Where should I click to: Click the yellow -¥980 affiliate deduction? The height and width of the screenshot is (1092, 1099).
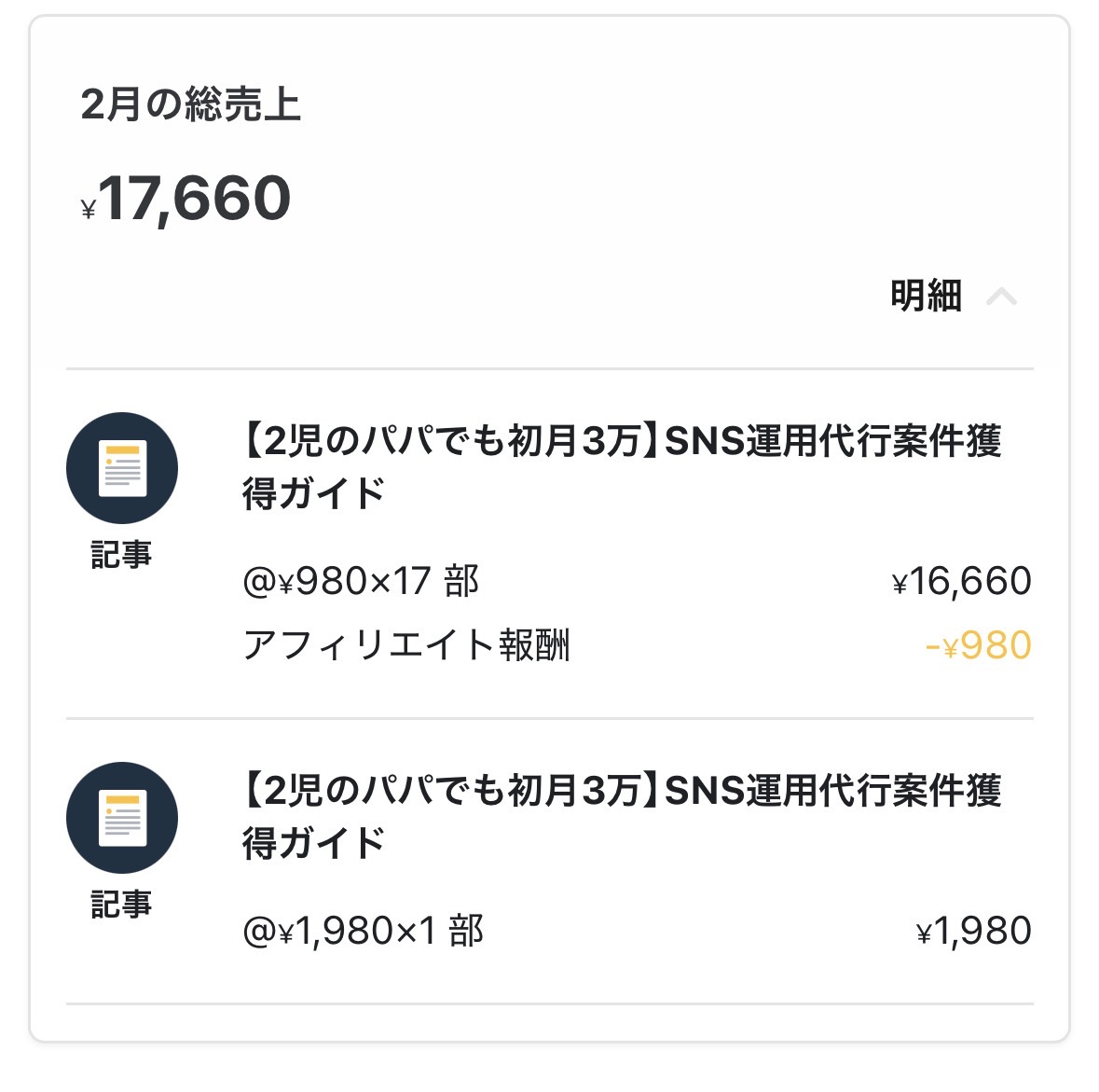pyautogui.click(x=978, y=645)
